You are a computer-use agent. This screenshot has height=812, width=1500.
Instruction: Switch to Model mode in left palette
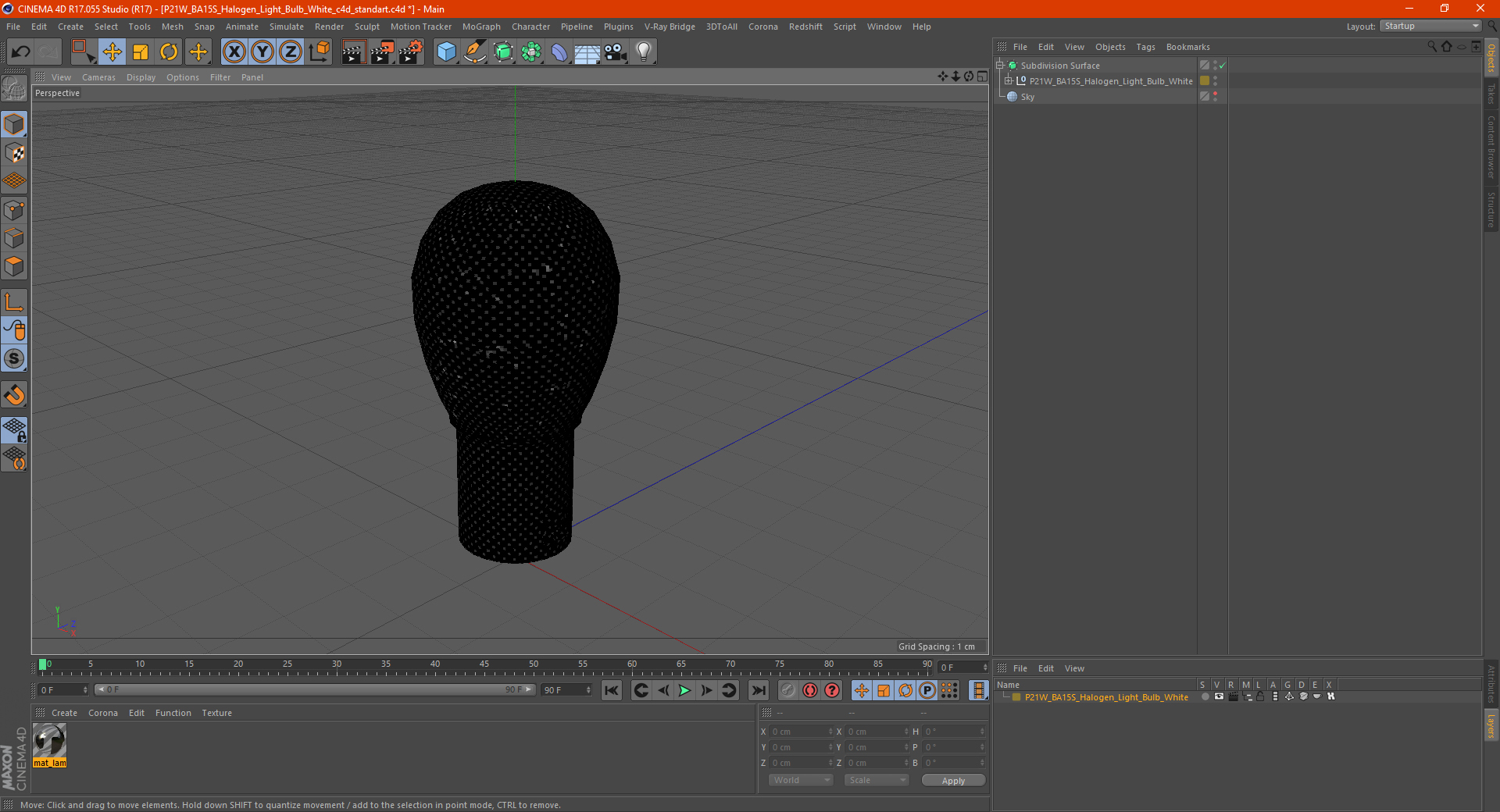pyautogui.click(x=14, y=124)
